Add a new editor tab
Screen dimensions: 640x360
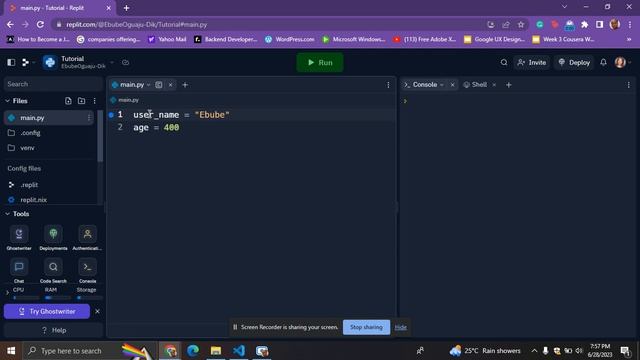tap(185, 85)
